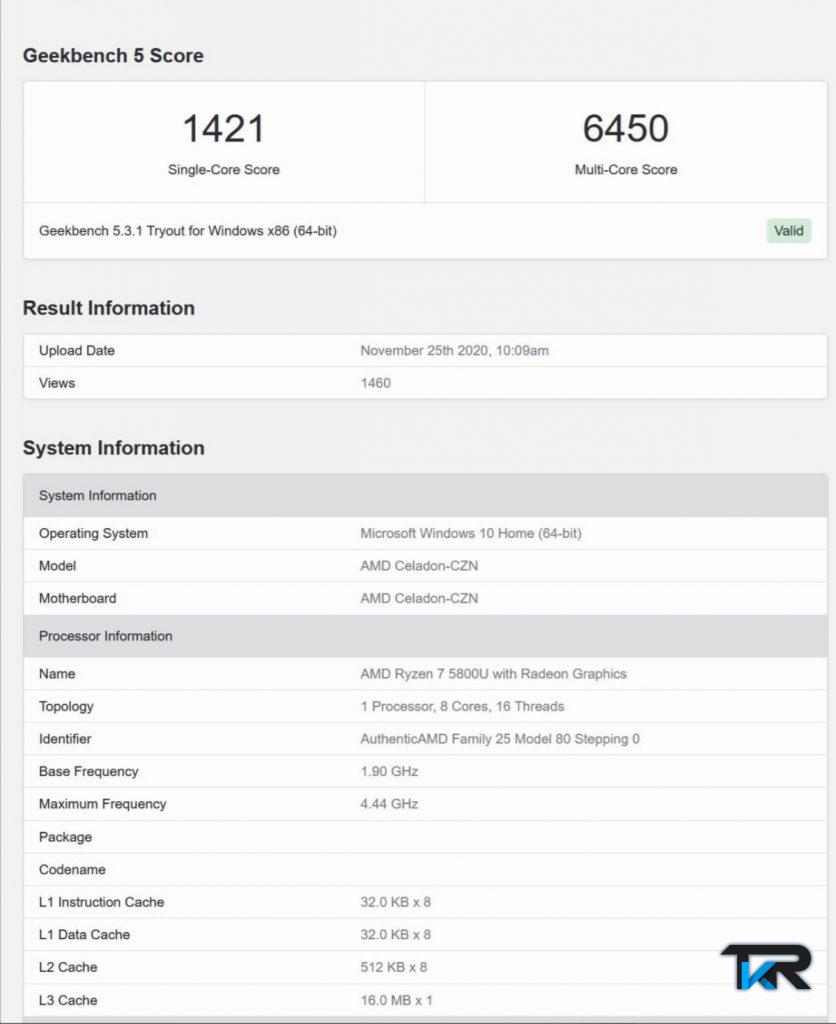Select the L3 cache value "16.0 MB x 1"
Viewport: 836px width, 1024px height.
(x=396, y=1000)
